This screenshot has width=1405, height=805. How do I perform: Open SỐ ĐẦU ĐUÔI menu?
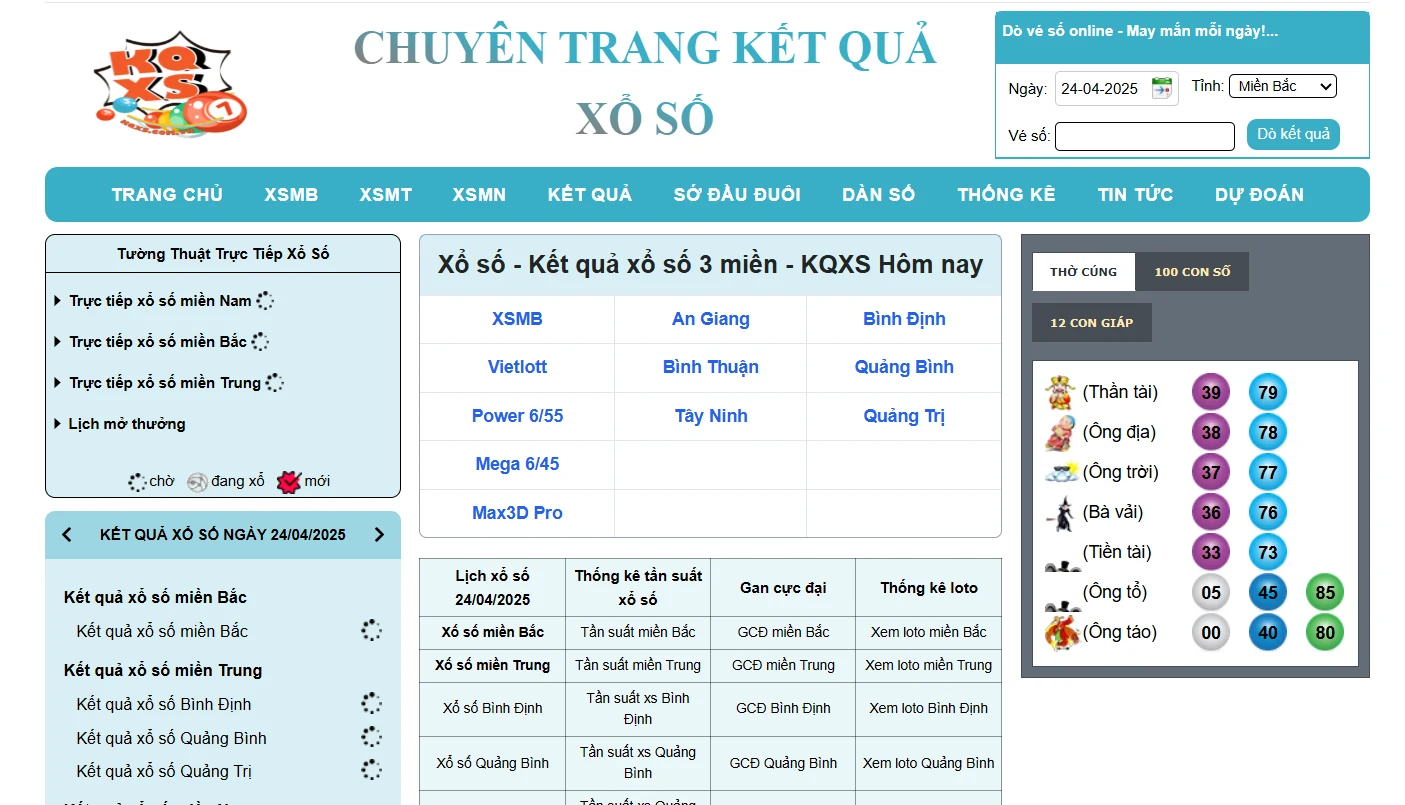click(737, 195)
